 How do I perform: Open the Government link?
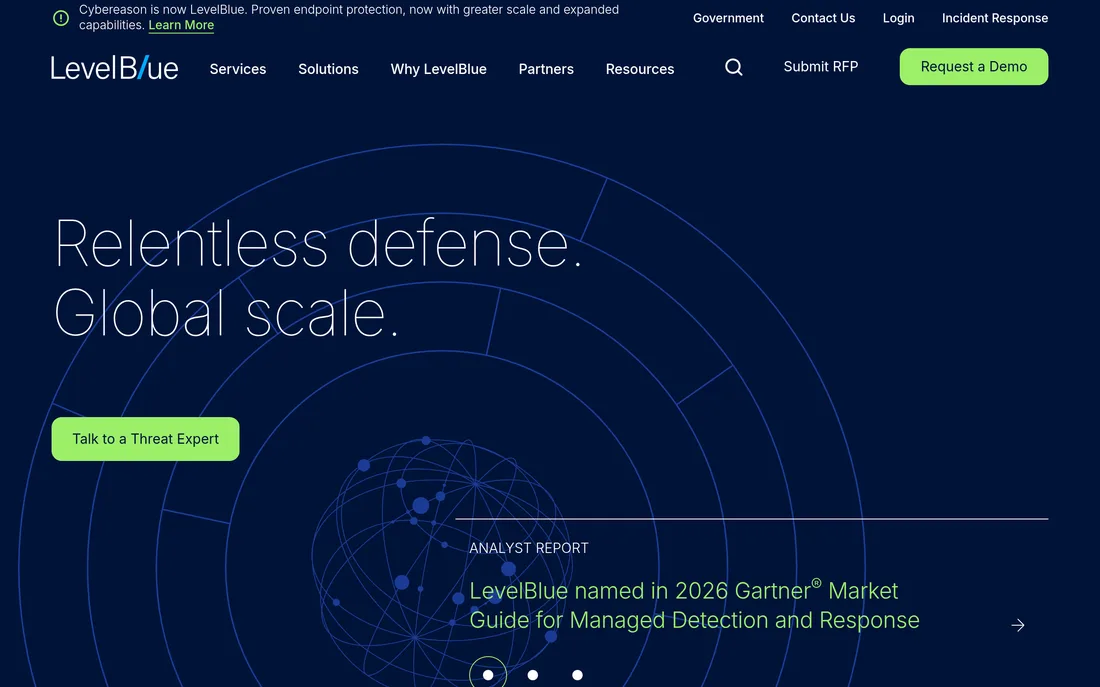728,18
